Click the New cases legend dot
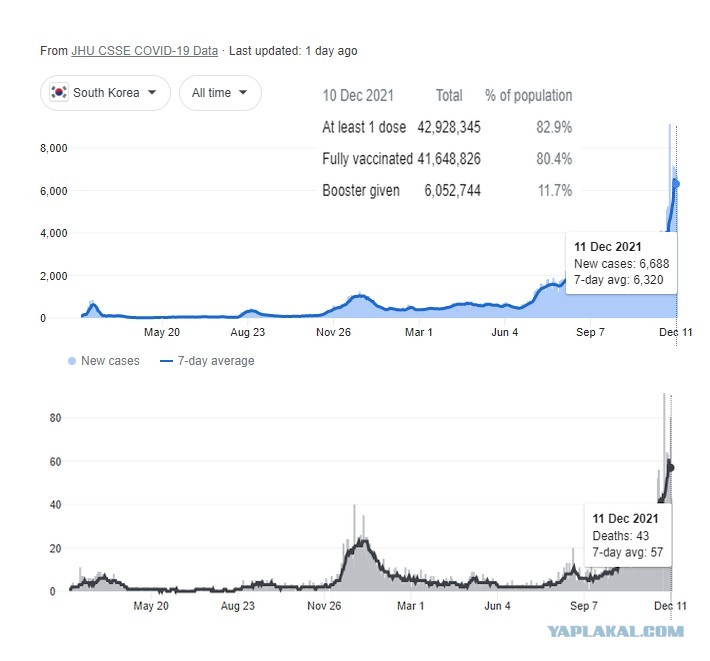710x661 pixels. click(x=72, y=361)
